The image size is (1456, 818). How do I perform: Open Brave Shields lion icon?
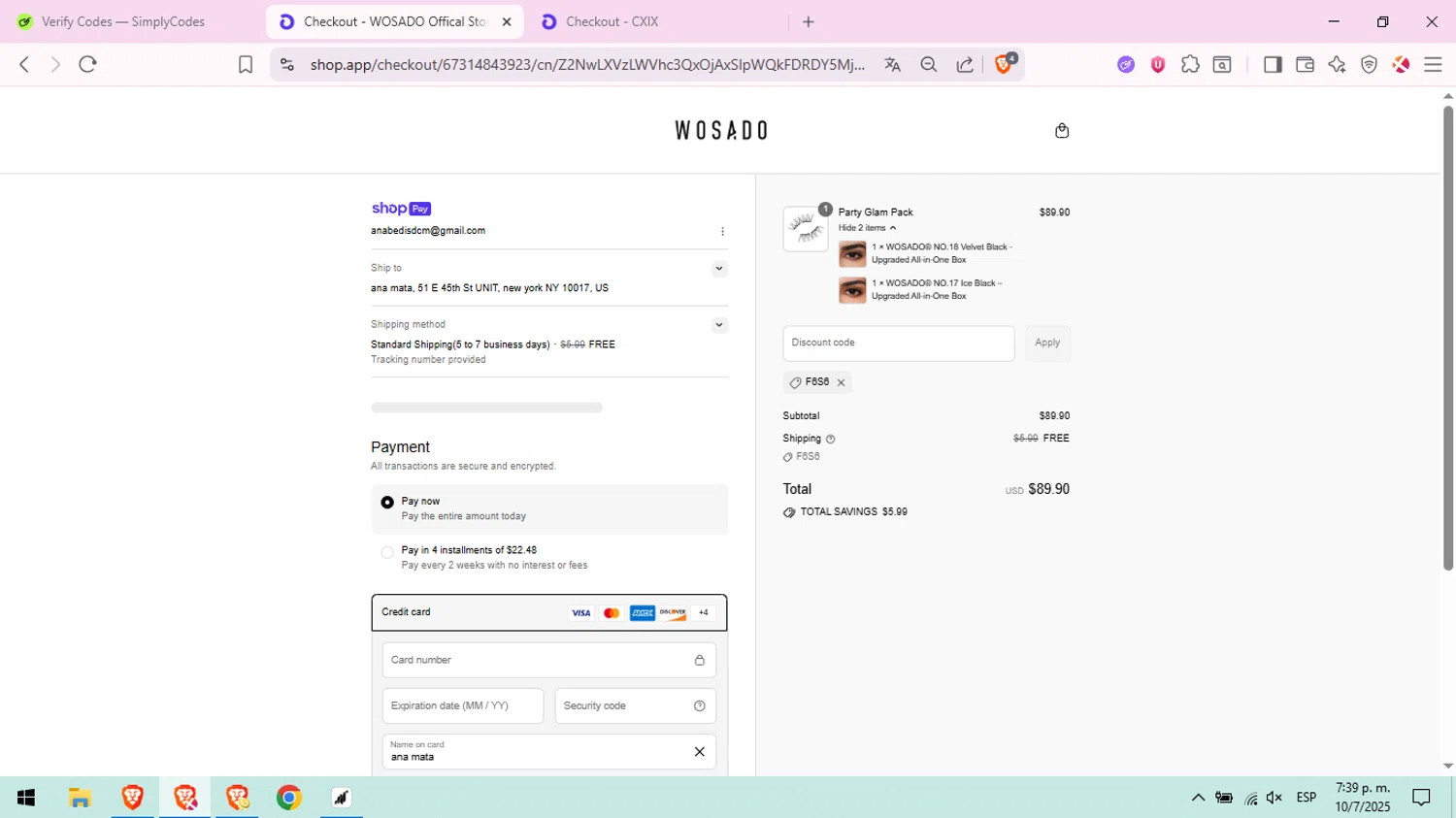point(1005,64)
